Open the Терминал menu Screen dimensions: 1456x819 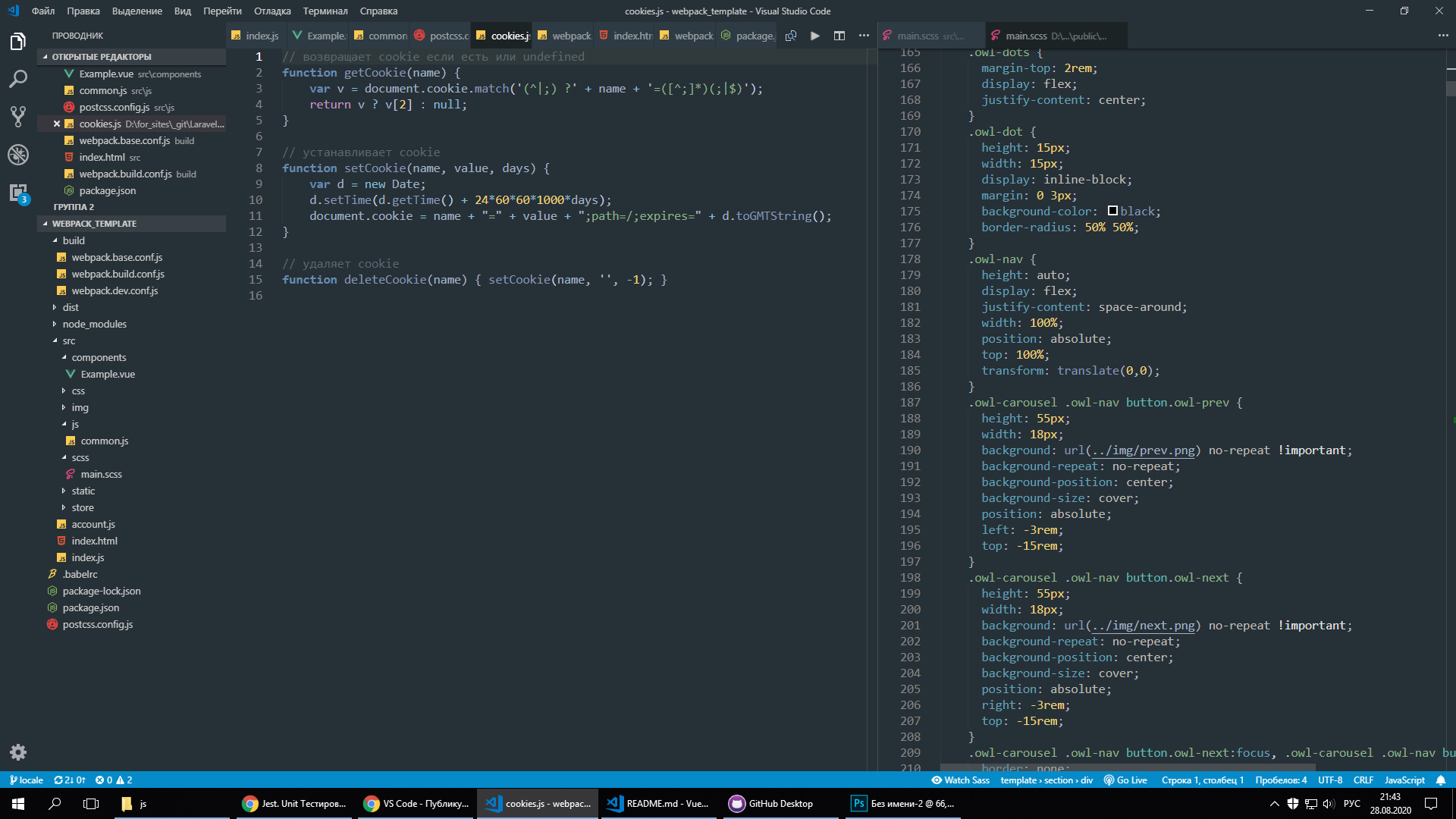(x=325, y=11)
